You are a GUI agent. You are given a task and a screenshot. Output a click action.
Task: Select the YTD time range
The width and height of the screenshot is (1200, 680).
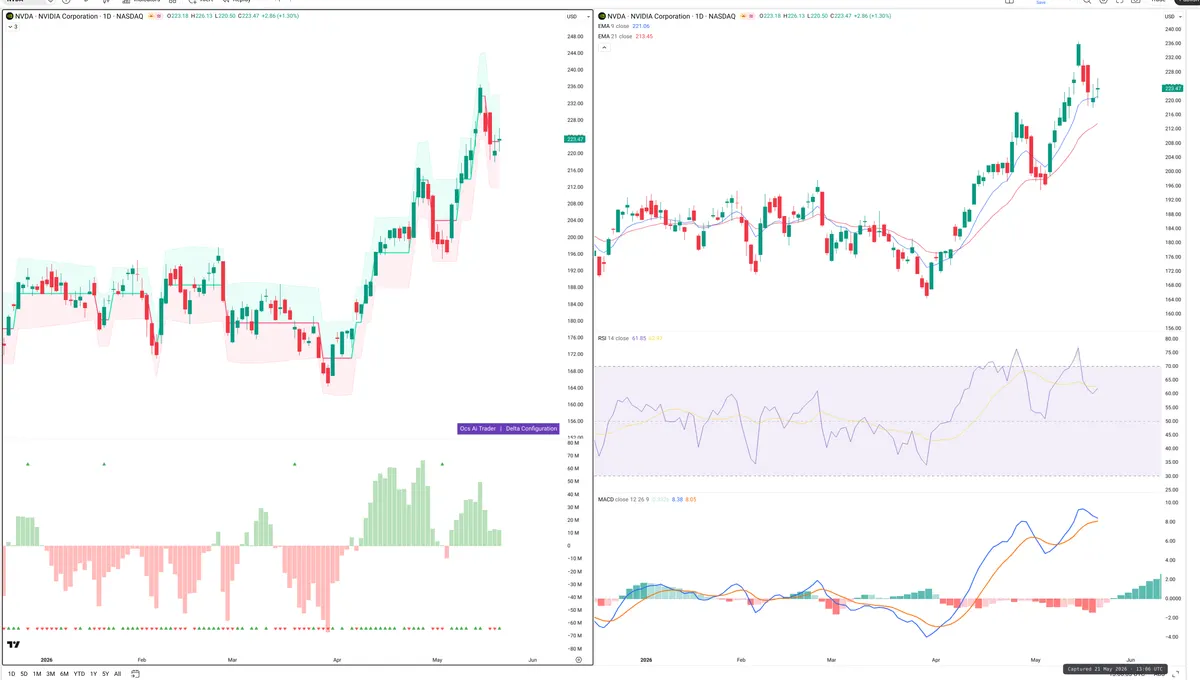coord(79,674)
